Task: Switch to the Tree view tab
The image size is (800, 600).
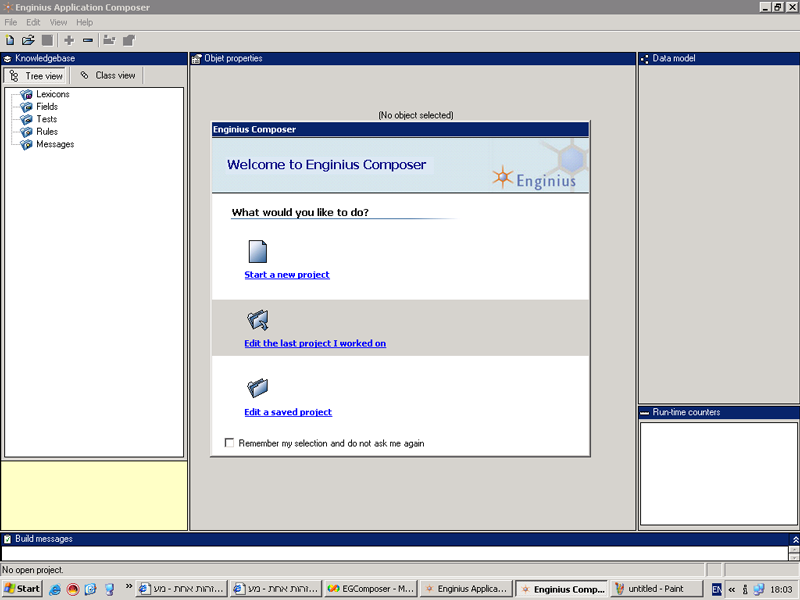Action: (35, 76)
